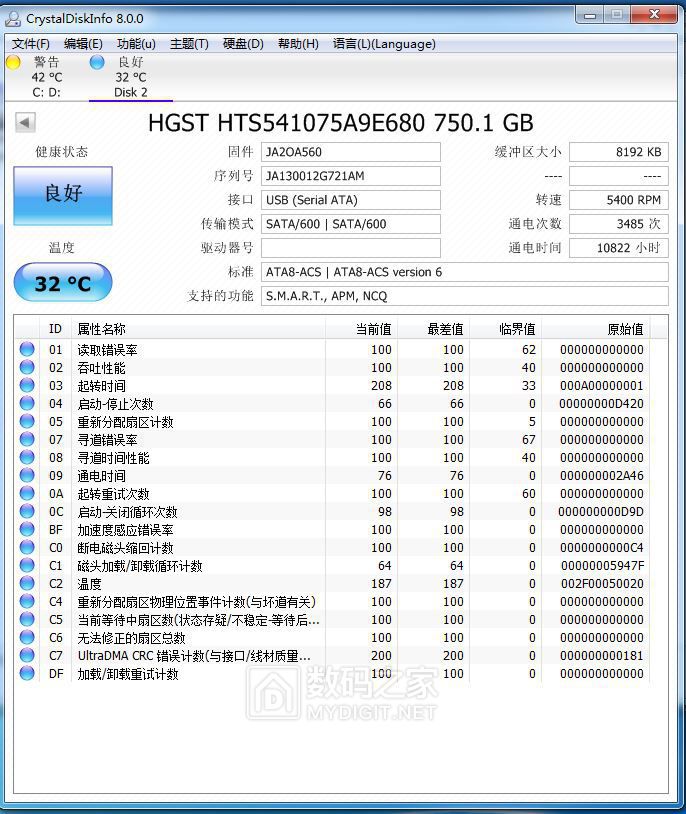The width and height of the screenshot is (686, 814).
Task: Click the blue good status circle for Disk 2
Action: coord(97,62)
